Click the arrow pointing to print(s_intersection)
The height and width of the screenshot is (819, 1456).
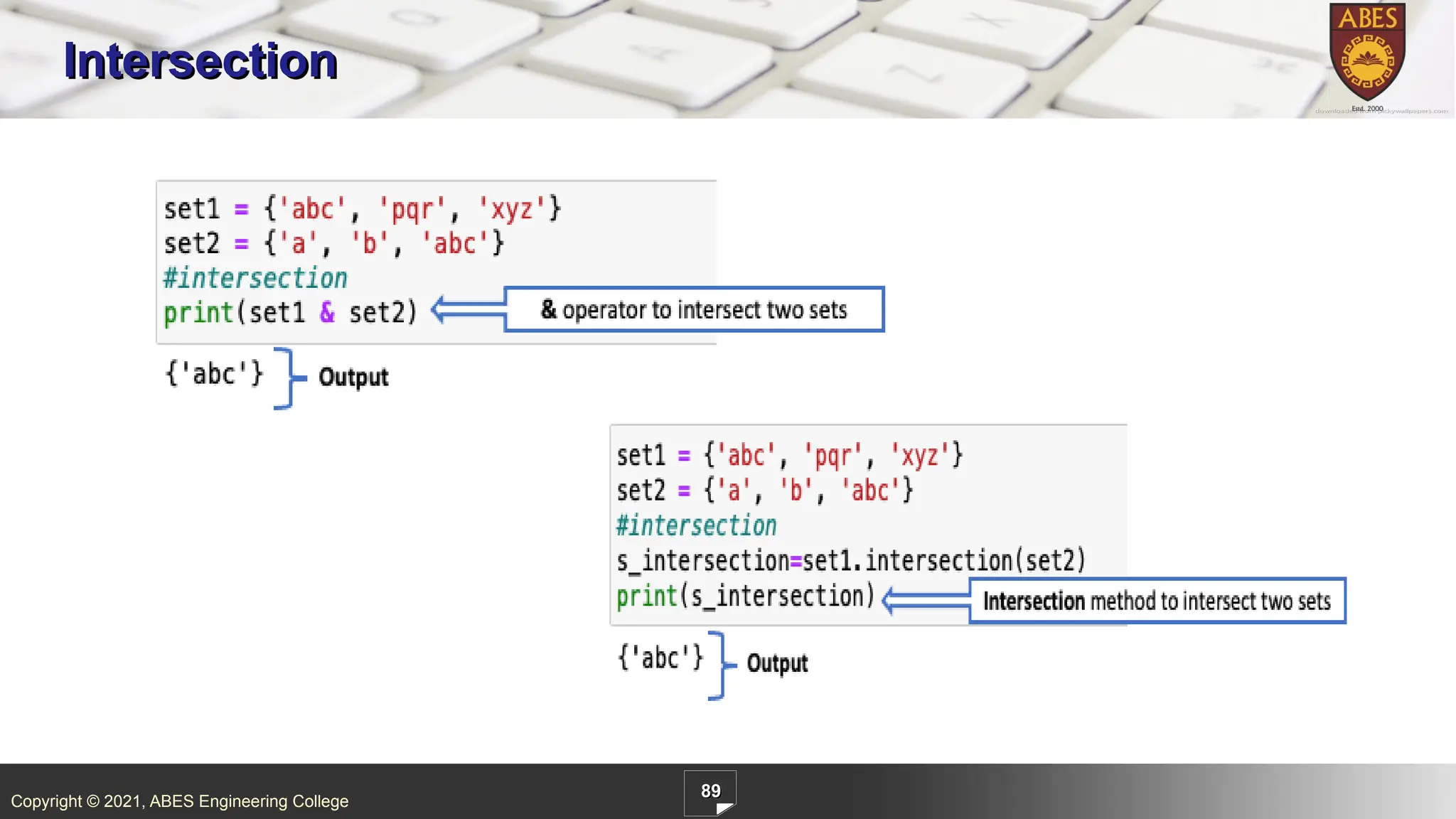point(925,601)
